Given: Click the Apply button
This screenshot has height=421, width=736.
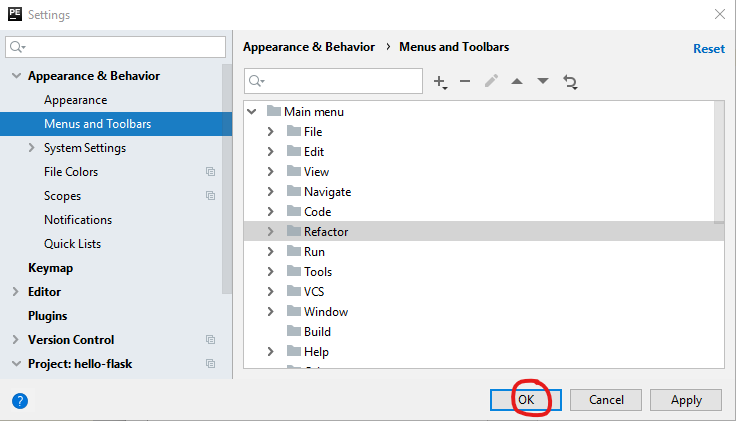Looking at the screenshot, I should [686, 400].
